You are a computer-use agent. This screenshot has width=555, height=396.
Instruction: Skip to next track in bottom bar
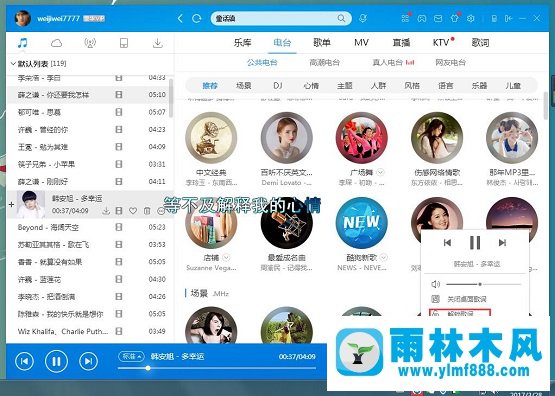point(88,361)
